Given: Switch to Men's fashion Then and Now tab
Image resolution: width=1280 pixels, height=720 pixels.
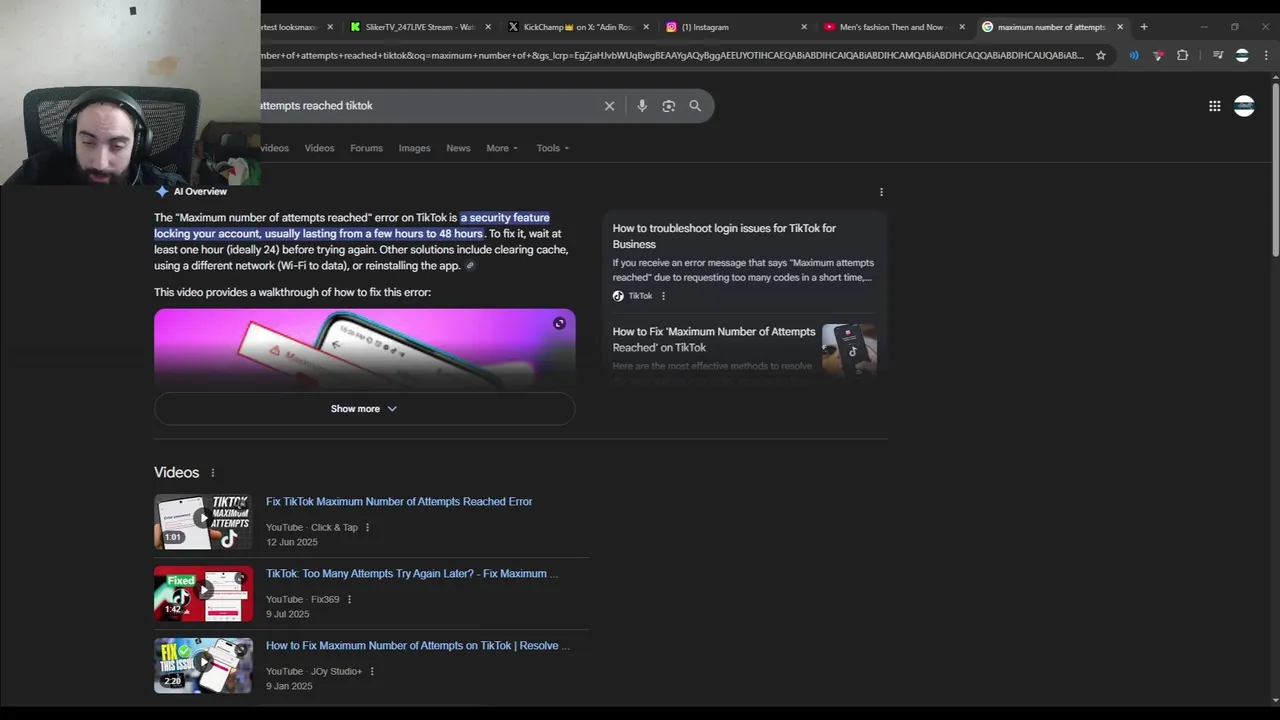Looking at the screenshot, I should click(x=894, y=27).
